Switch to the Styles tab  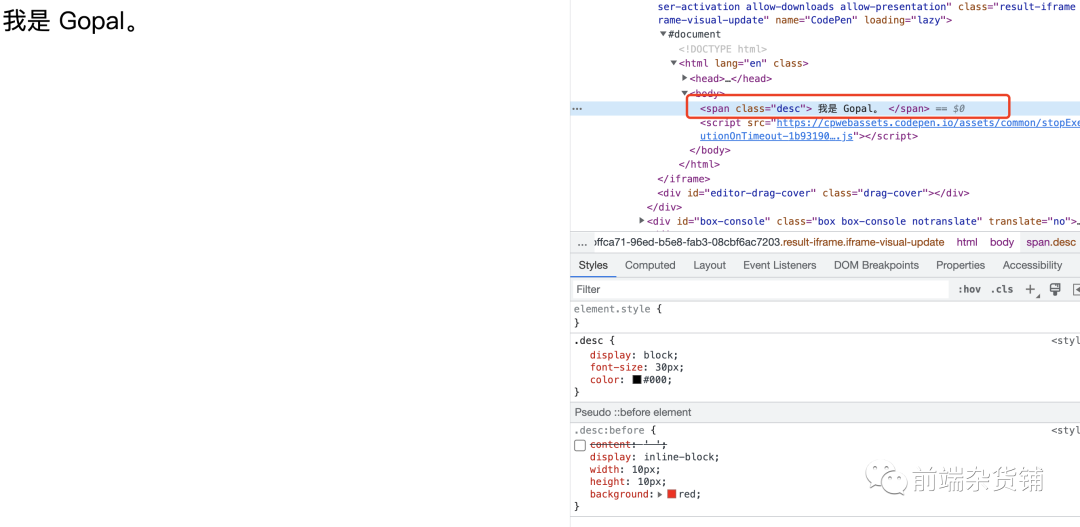593,265
